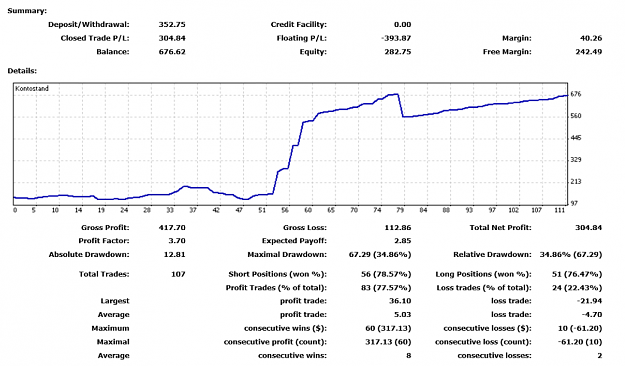Viewport: 625px width, 366px height.
Task: Click the Floating P/L value -393.87
Action: (395, 38)
